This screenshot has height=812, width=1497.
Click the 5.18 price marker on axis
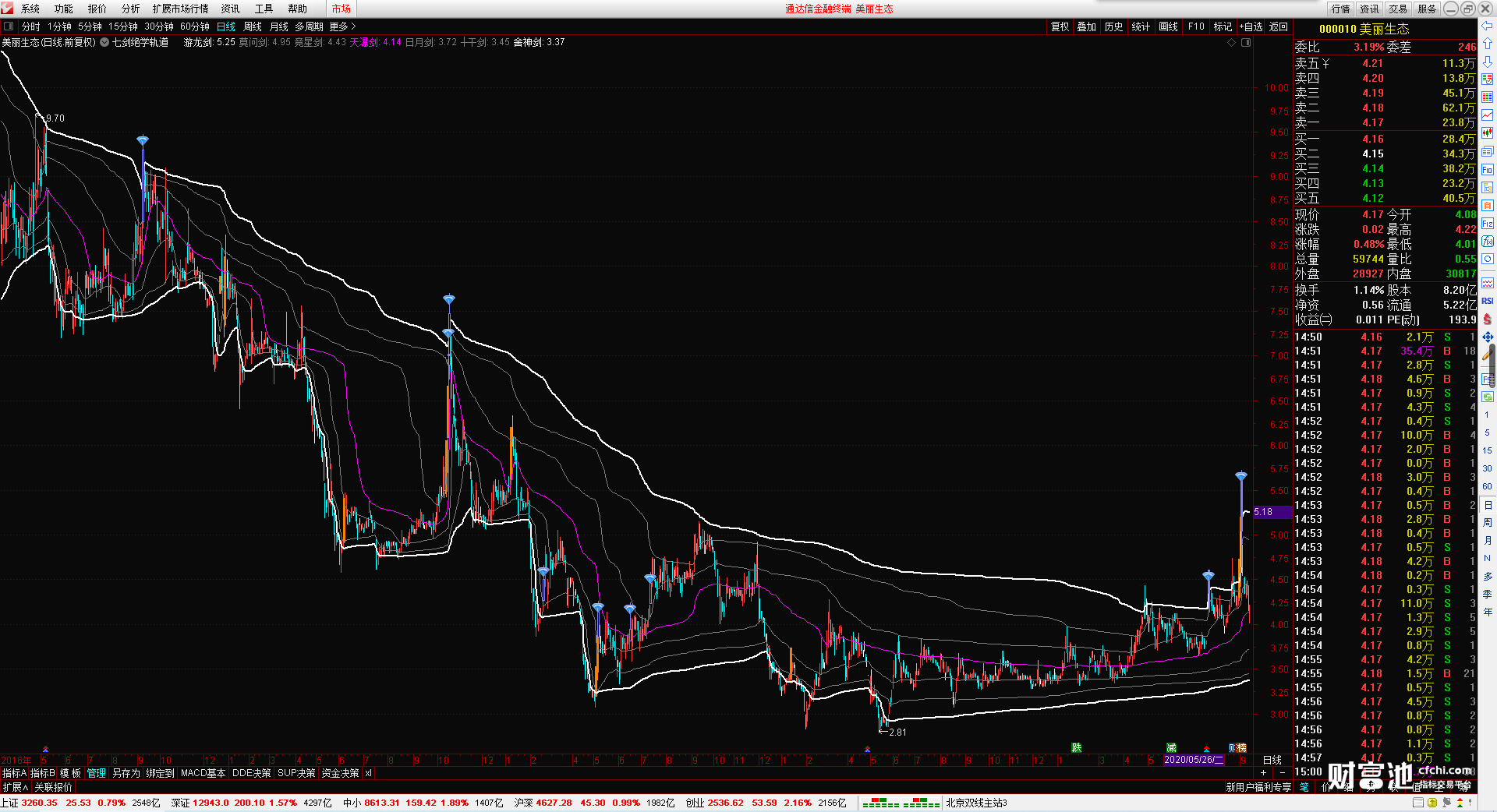point(1272,512)
